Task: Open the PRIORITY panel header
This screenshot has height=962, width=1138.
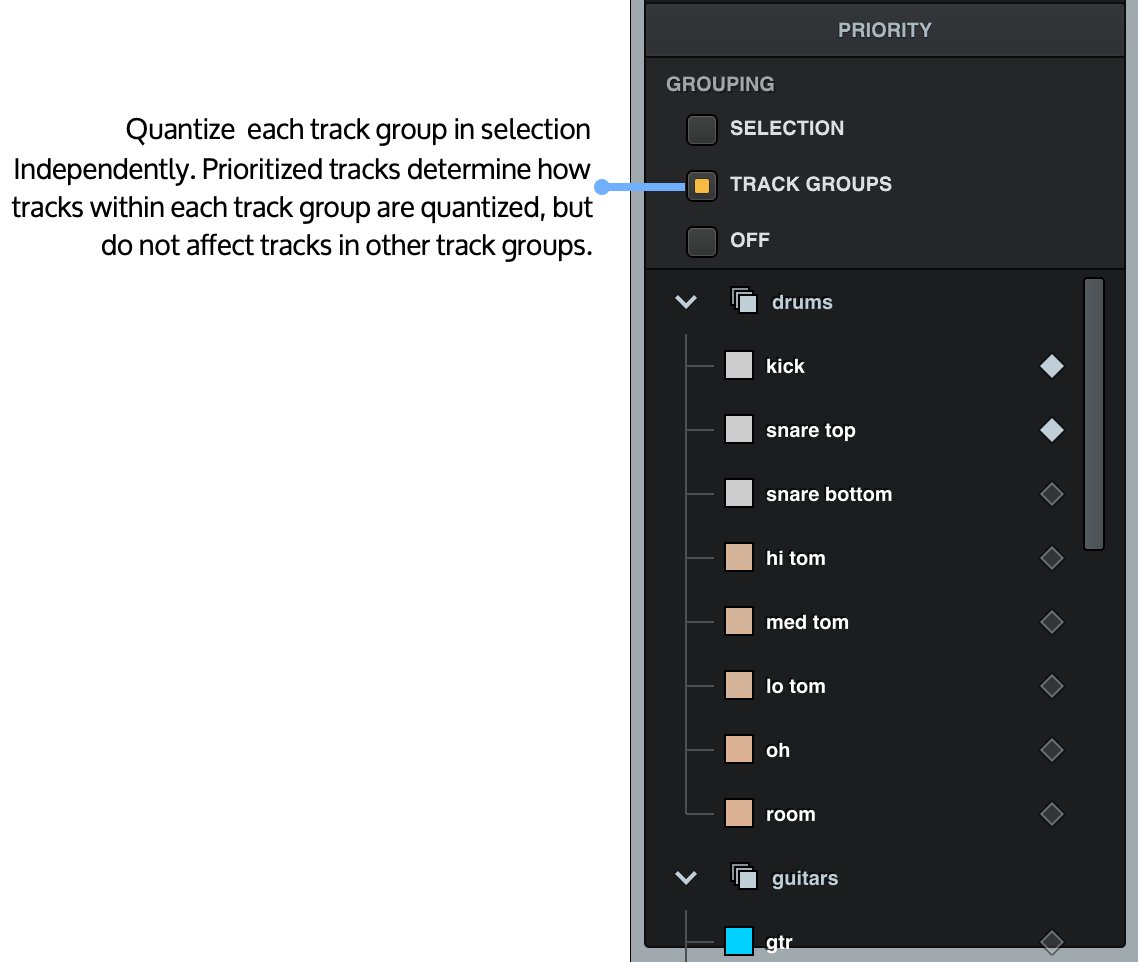Action: coord(885,30)
